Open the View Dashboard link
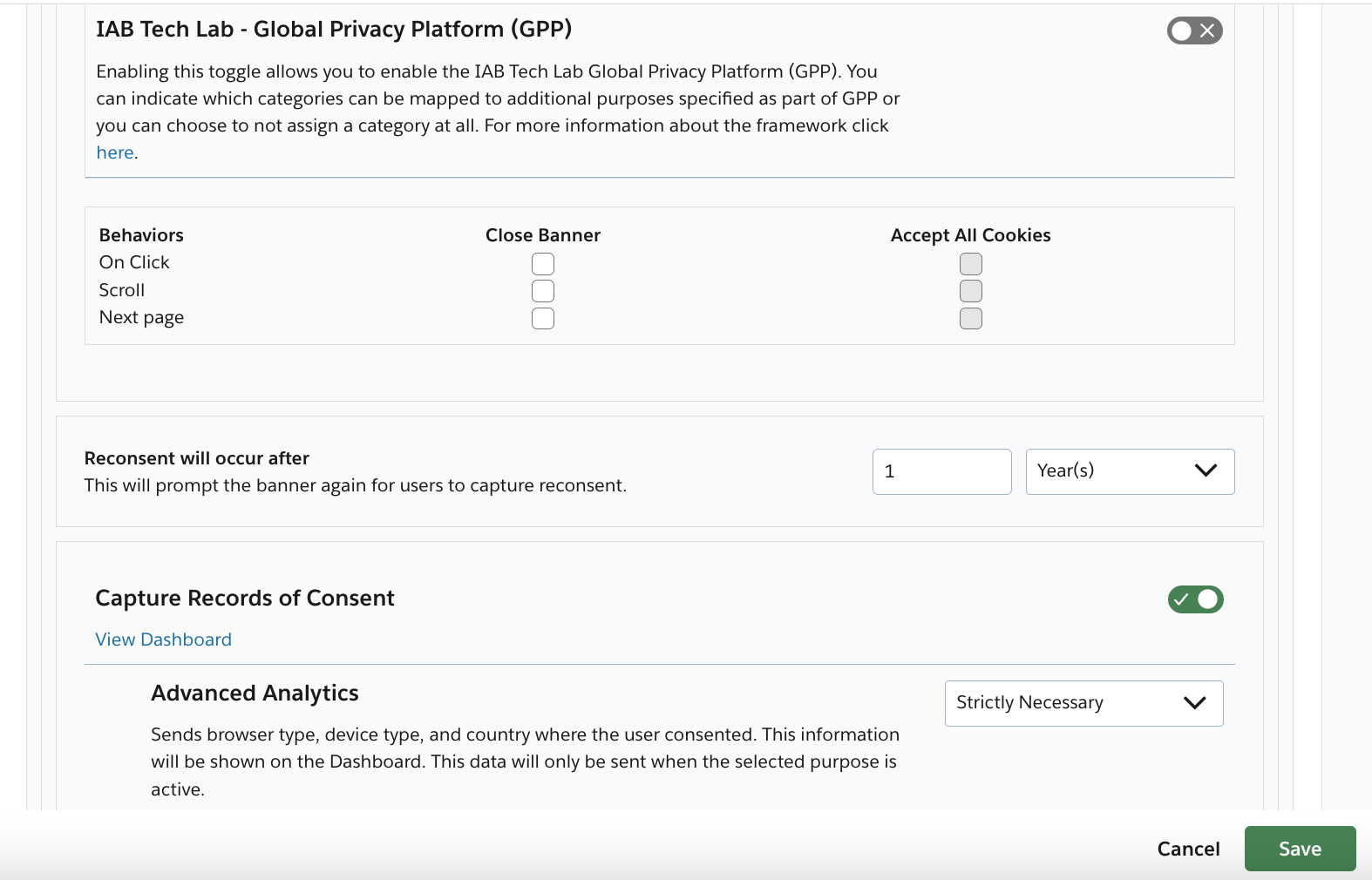 (164, 640)
